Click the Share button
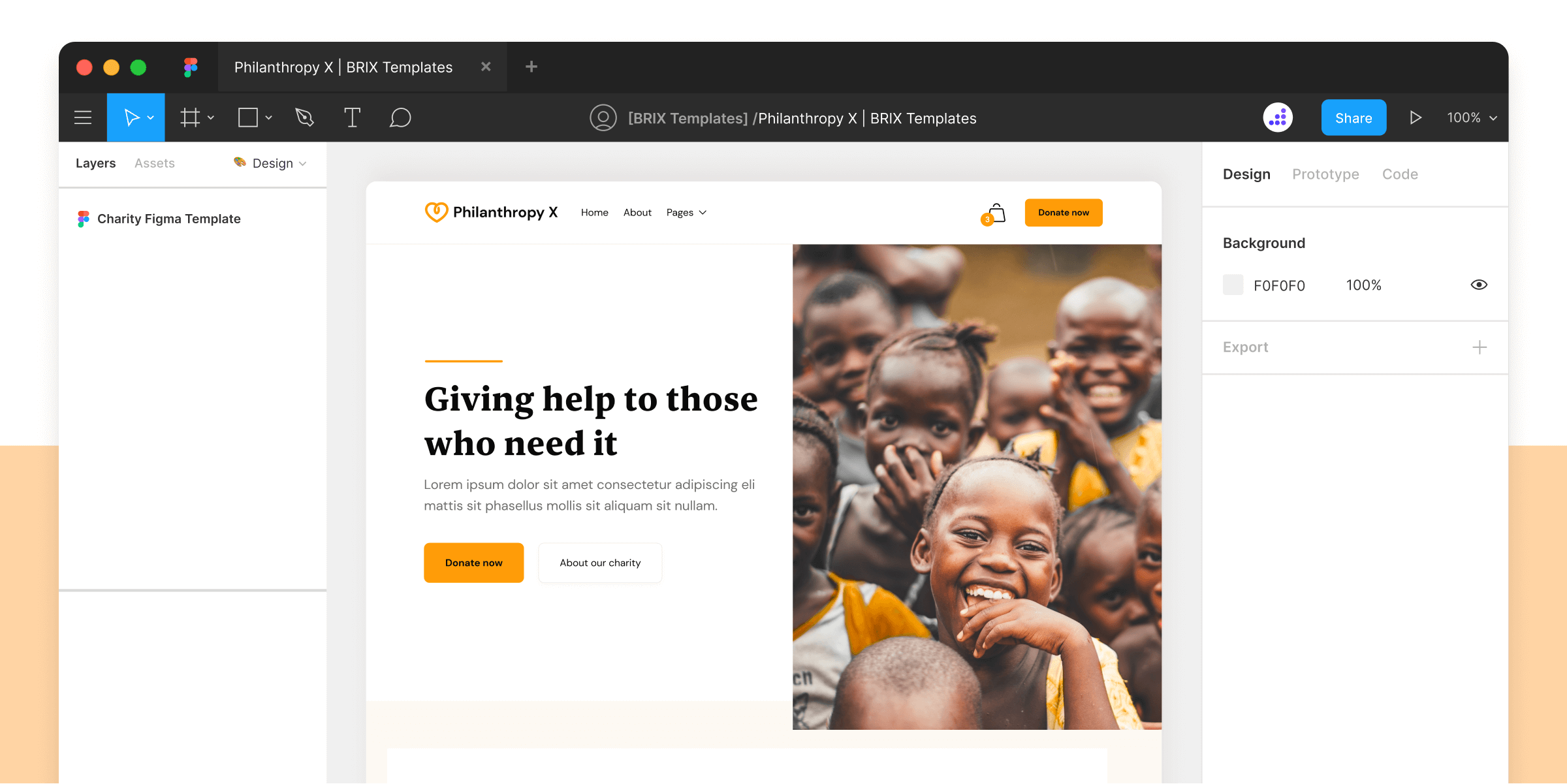Image resolution: width=1567 pixels, height=784 pixels. pyautogui.click(x=1353, y=117)
